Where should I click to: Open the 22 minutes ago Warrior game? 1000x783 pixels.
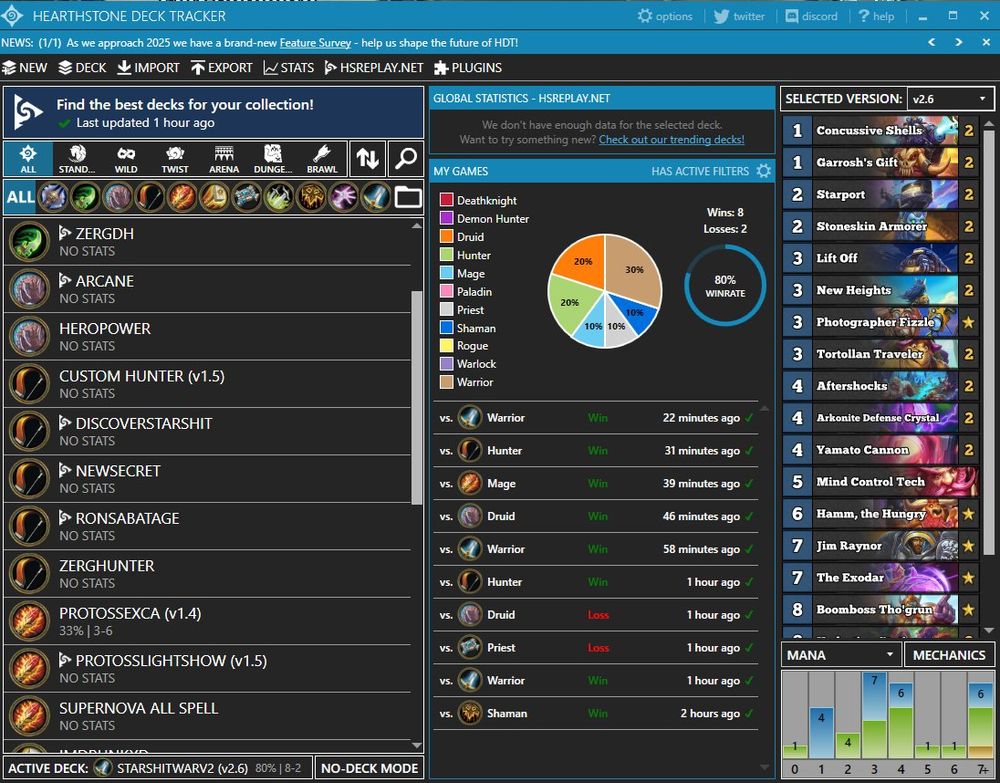point(596,418)
